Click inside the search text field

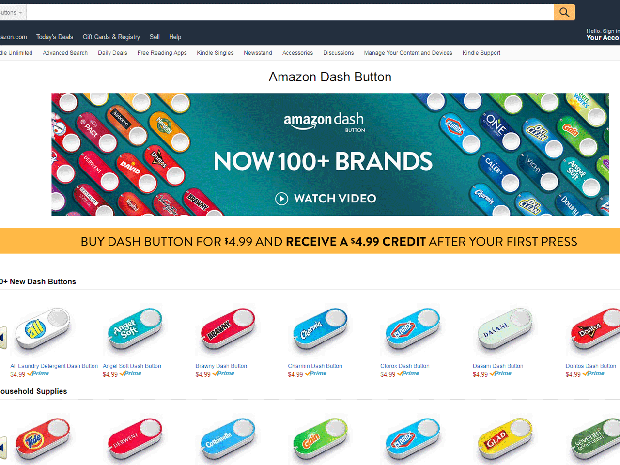[x=290, y=12]
